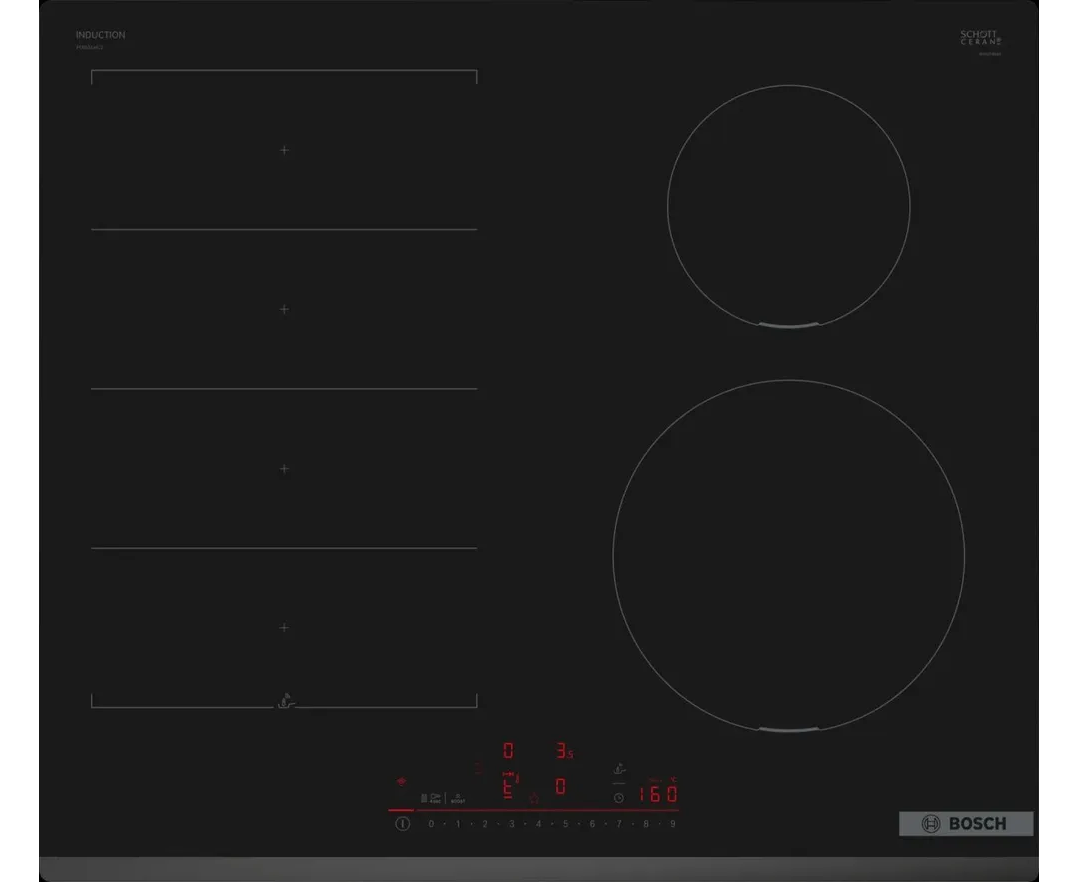
Task: Tap the timer clock icon
Action: point(619,797)
